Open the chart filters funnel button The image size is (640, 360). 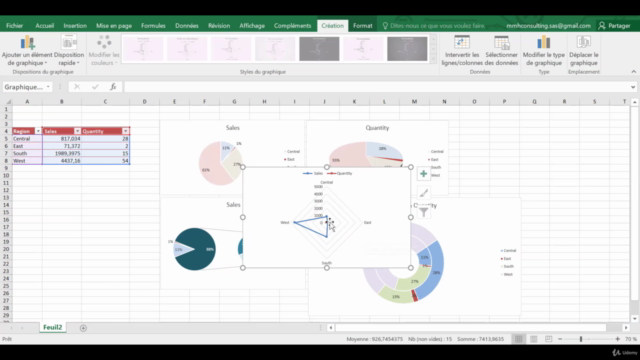[423, 212]
